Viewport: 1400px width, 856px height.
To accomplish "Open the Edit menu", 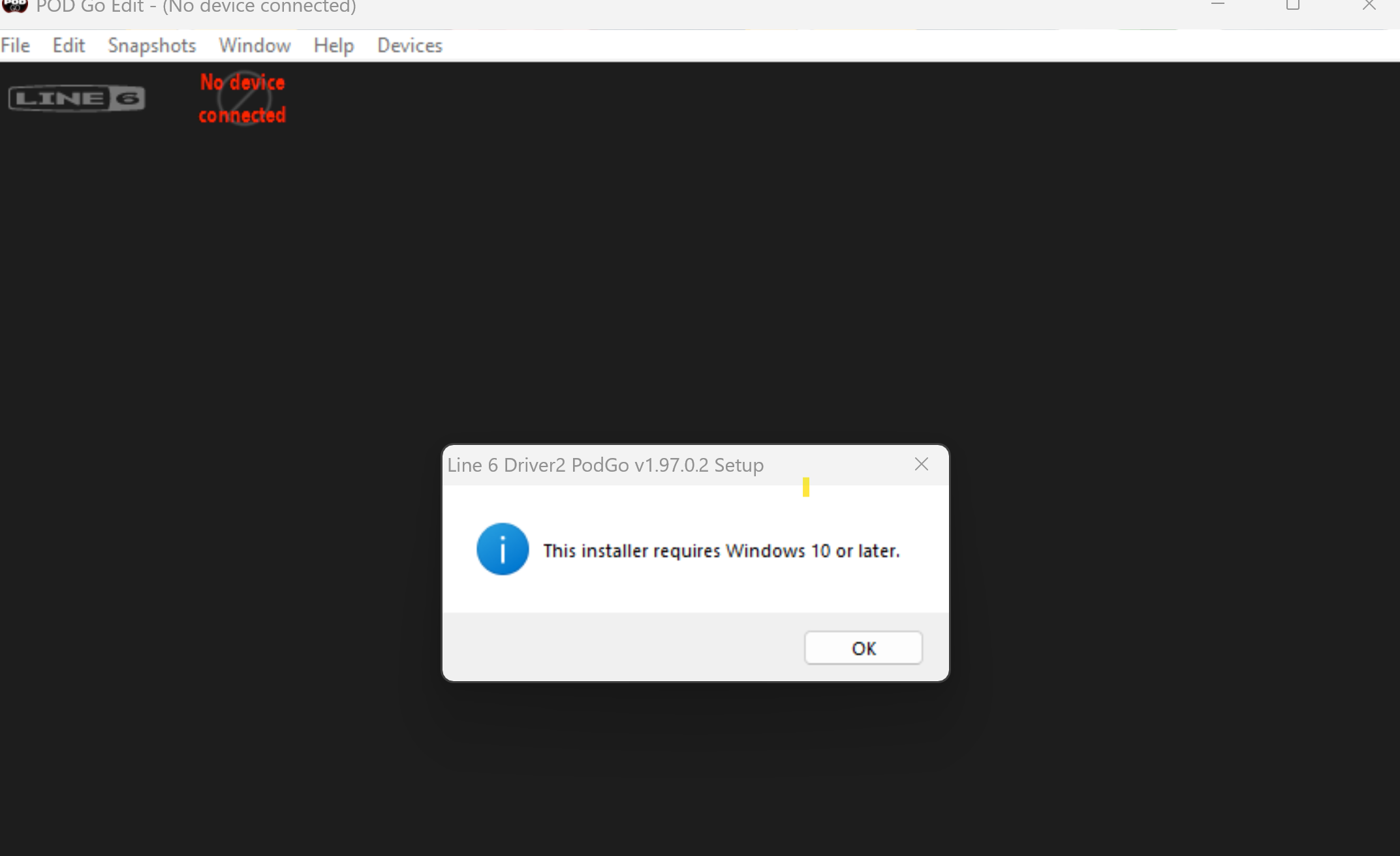I will coord(69,46).
